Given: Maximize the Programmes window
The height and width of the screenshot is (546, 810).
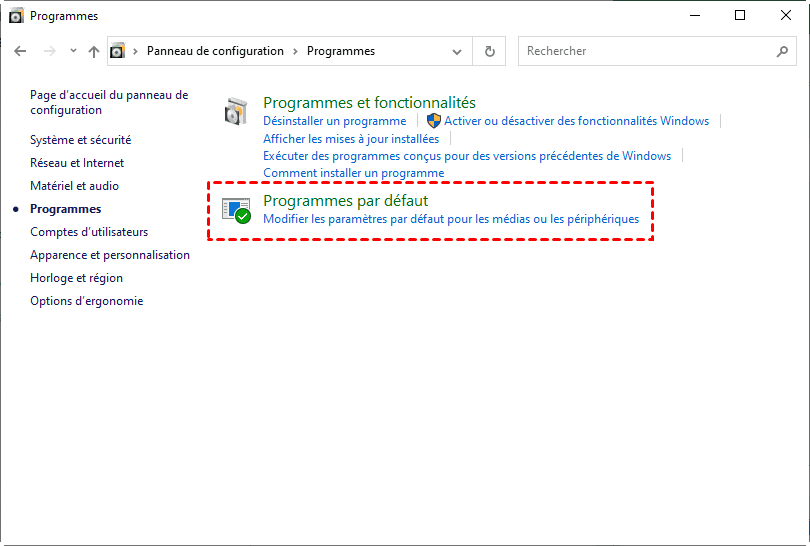Looking at the screenshot, I should pyautogui.click(x=740, y=15).
